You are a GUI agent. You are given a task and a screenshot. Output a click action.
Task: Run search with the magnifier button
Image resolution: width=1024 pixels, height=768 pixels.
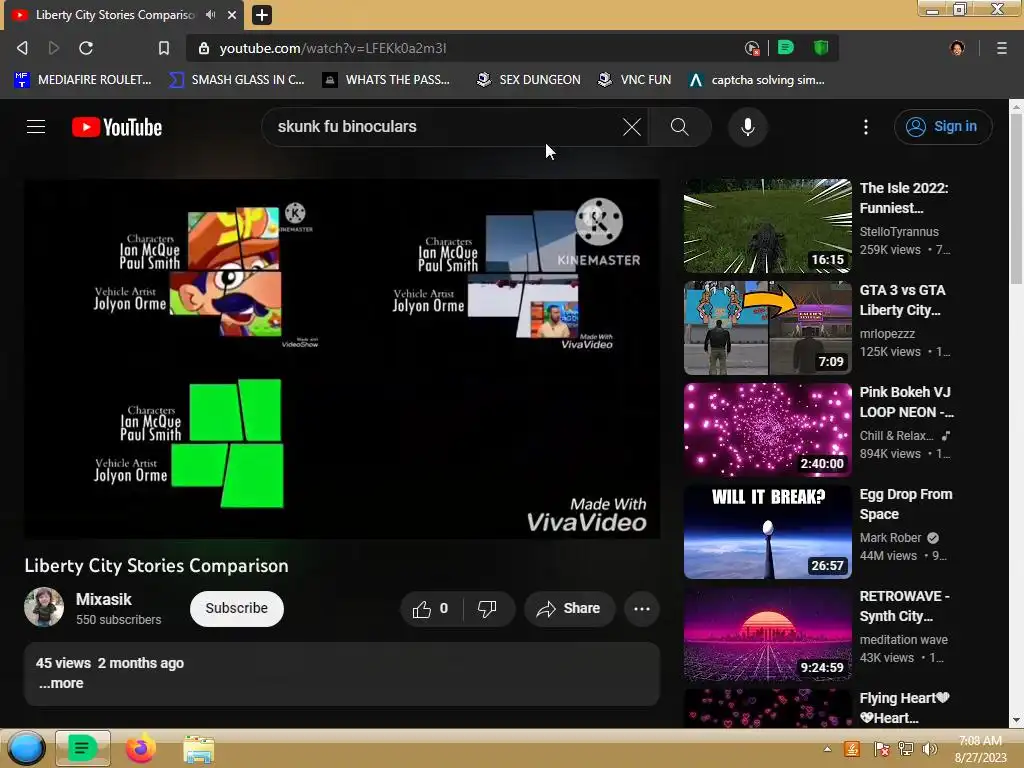(x=680, y=127)
